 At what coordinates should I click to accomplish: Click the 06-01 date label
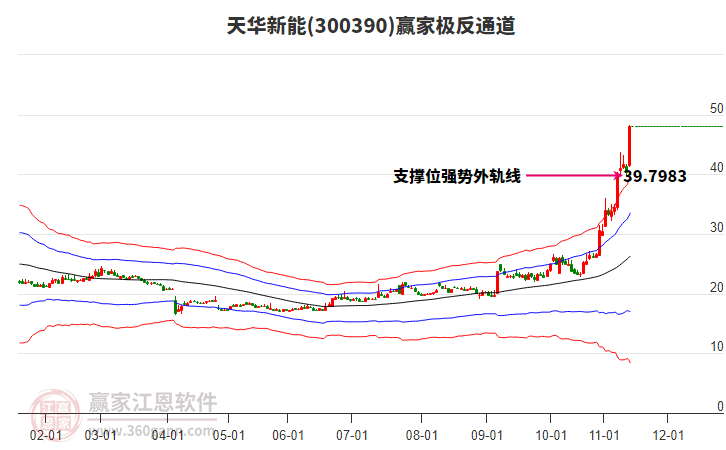pyautogui.click(x=288, y=435)
